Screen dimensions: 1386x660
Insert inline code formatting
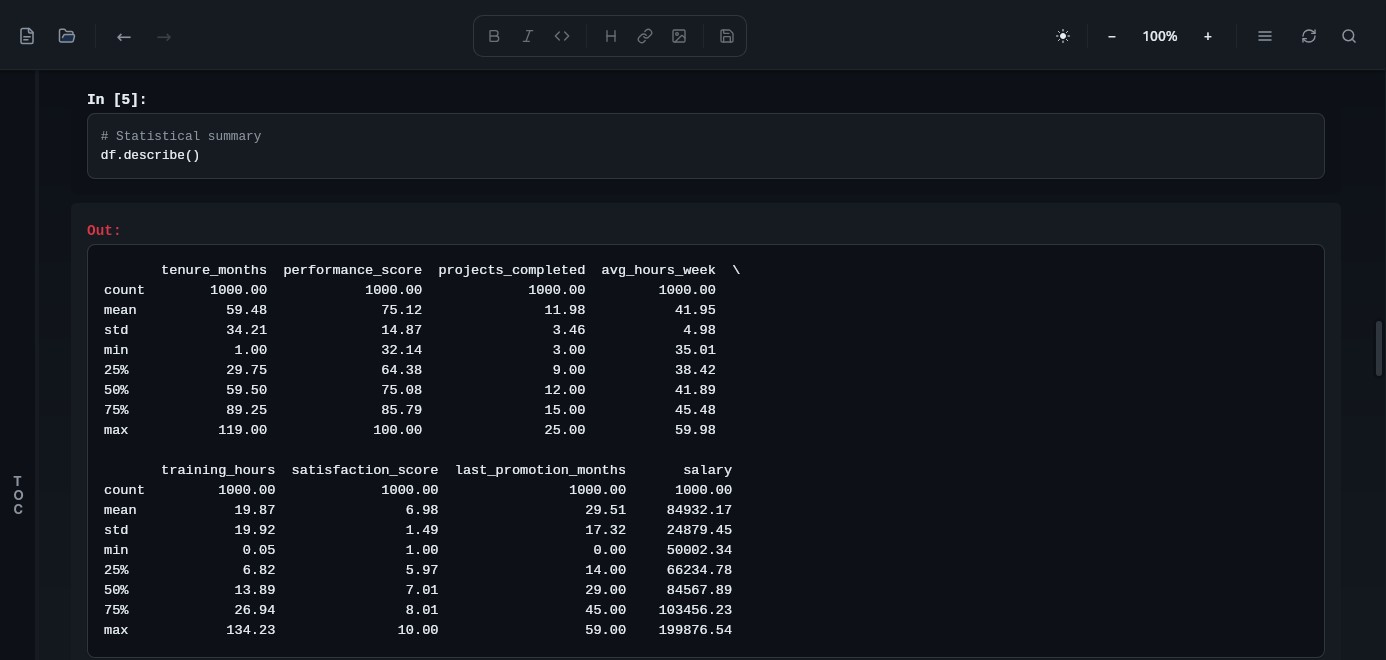(x=562, y=36)
